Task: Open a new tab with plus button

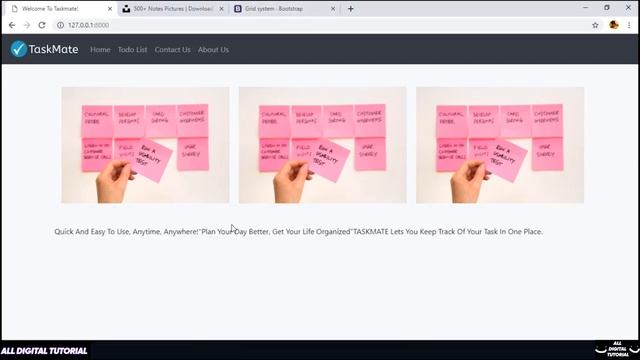Action: click(351, 9)
